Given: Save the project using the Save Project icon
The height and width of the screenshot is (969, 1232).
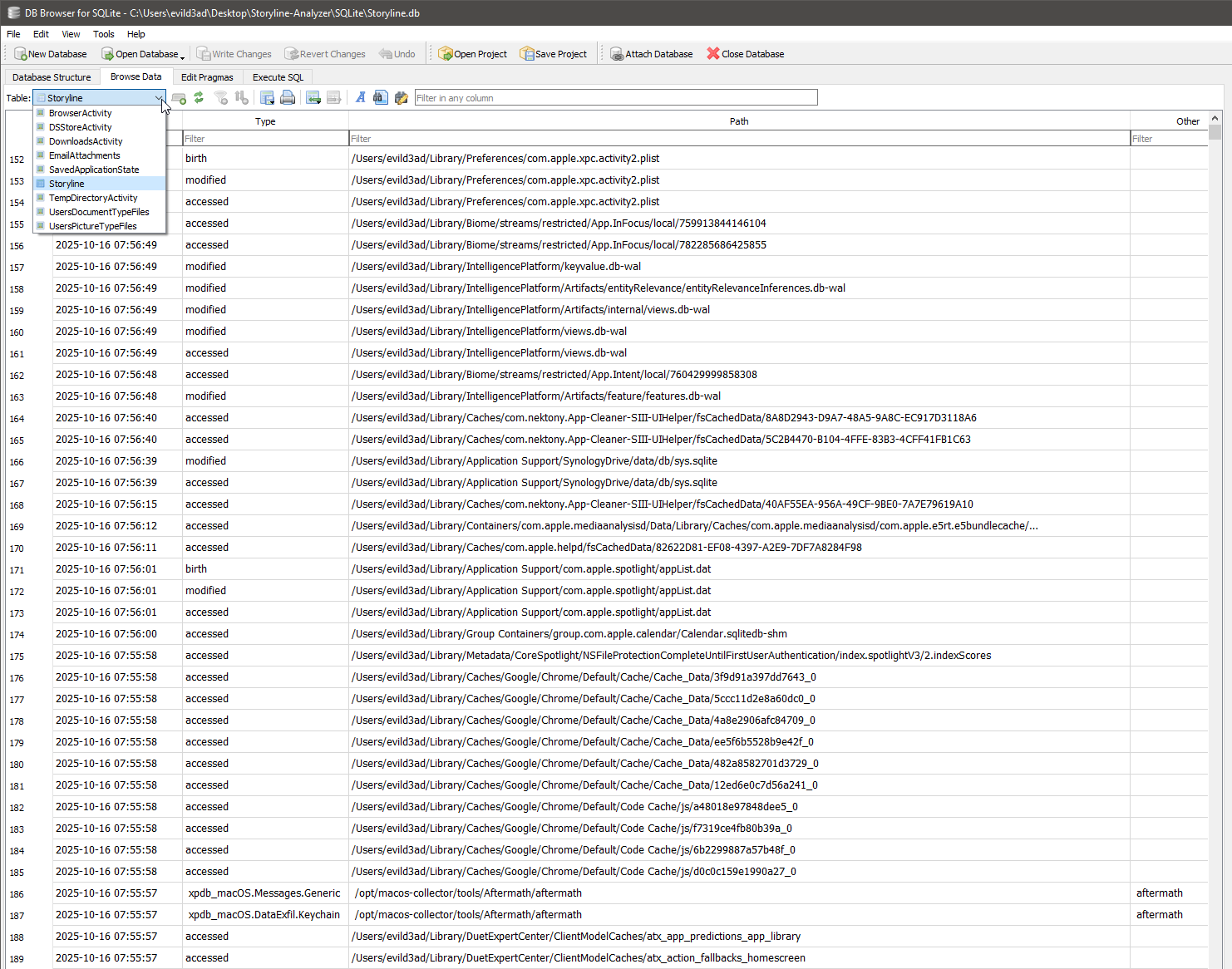Looking at the screenshot, I should click(x=553, y=53).
